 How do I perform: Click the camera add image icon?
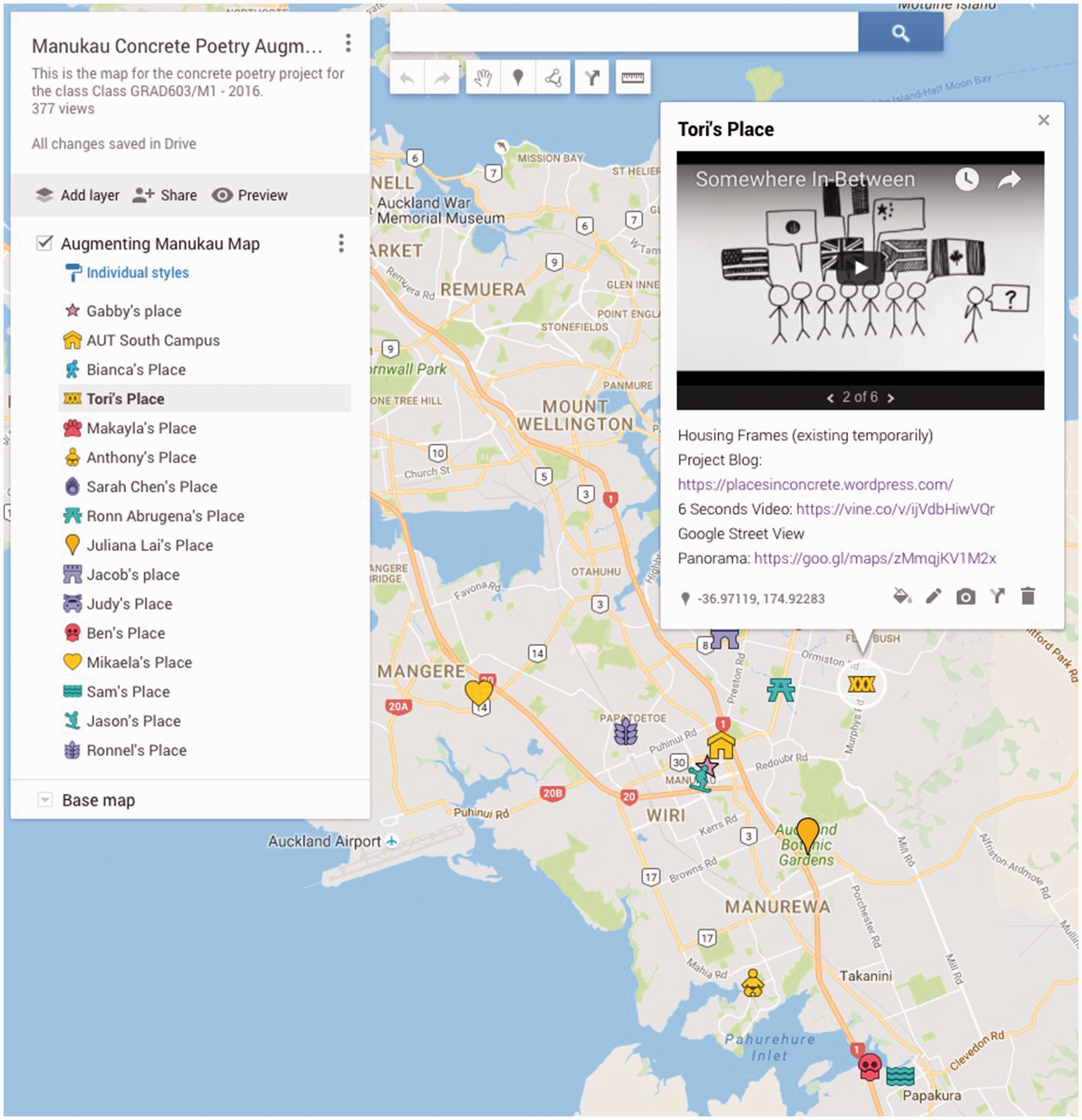click(x=966, y=597)
